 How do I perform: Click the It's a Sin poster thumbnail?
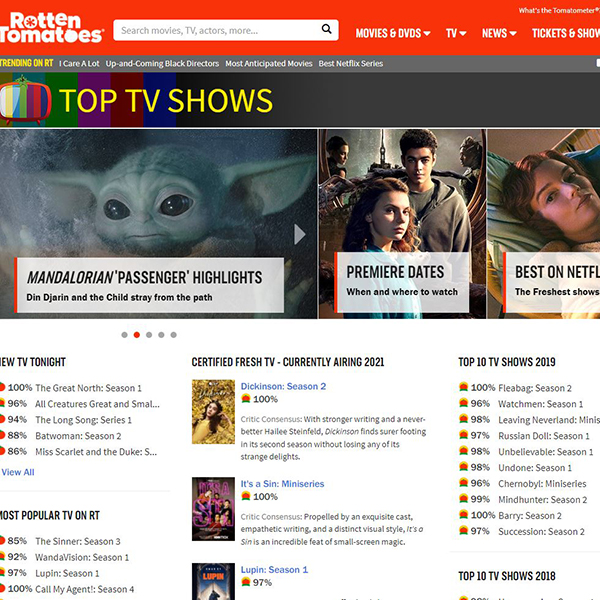(213, 509)
